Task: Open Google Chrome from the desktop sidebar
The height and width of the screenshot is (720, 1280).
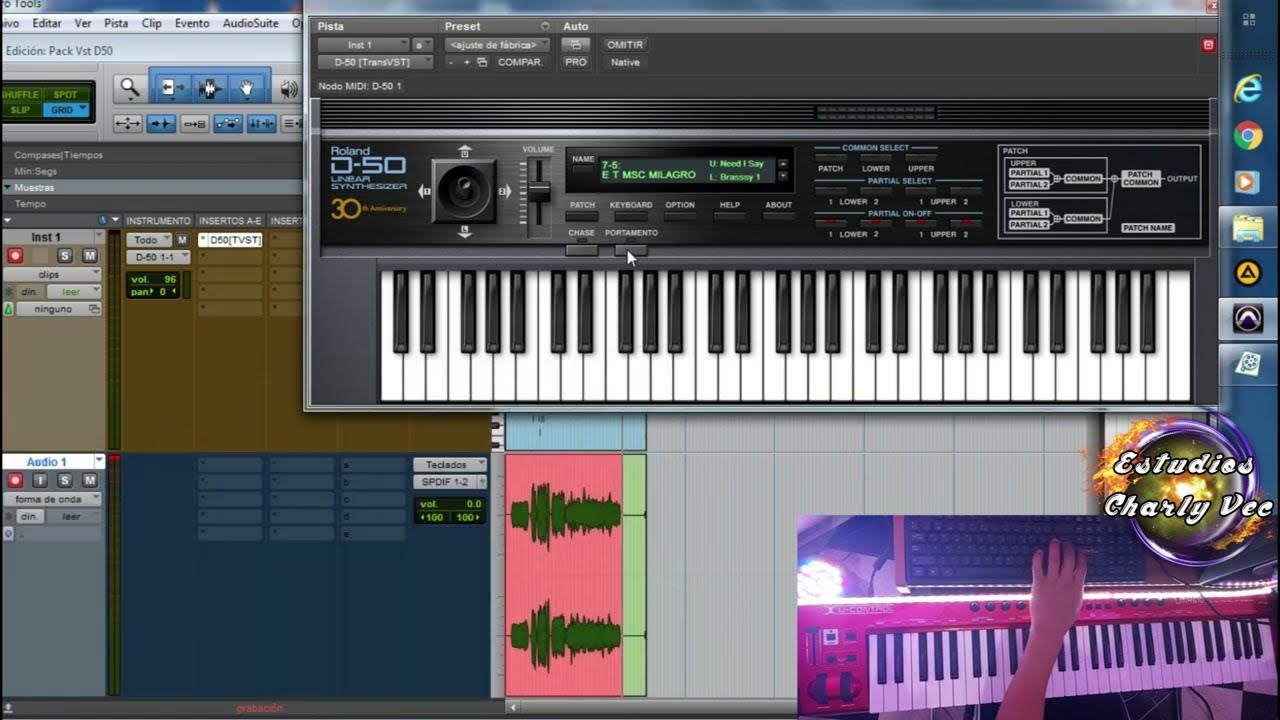Action: coord(1247,135)
